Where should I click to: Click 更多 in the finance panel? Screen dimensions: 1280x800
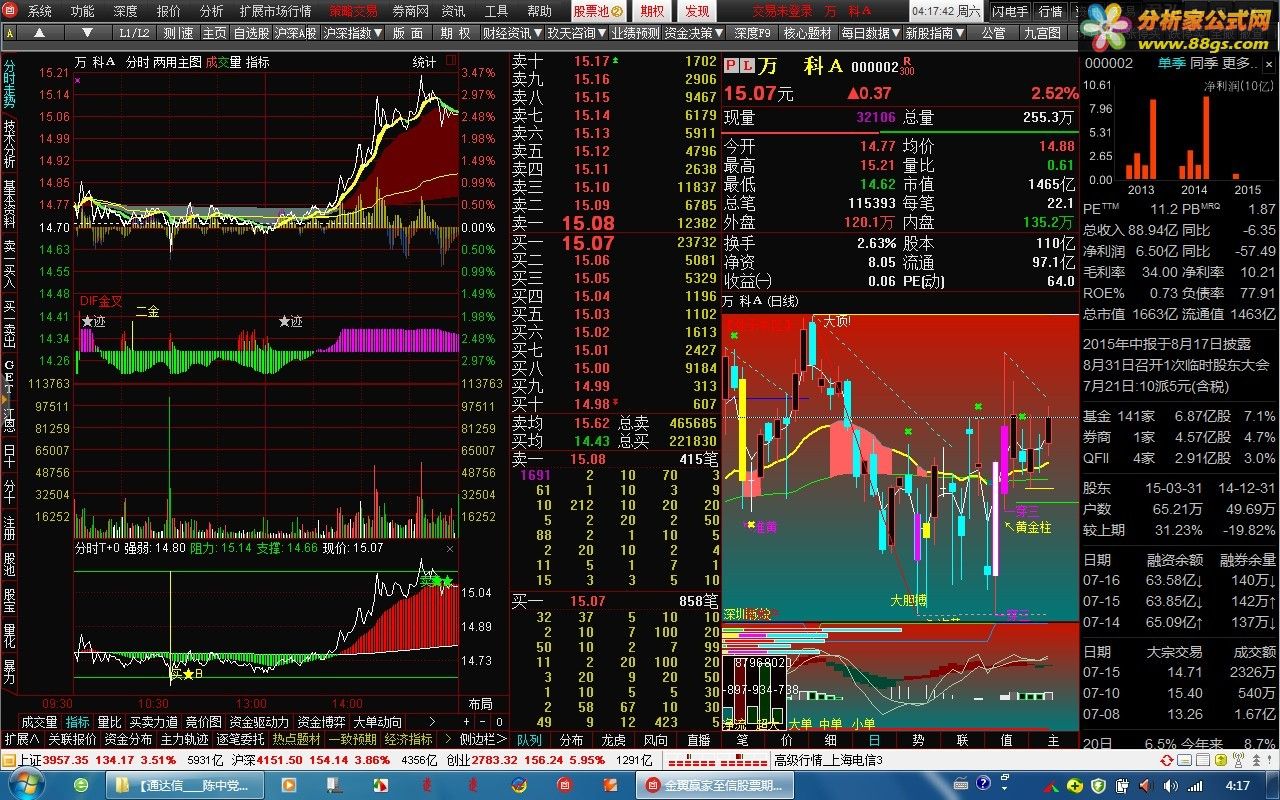pos(1237,63)
